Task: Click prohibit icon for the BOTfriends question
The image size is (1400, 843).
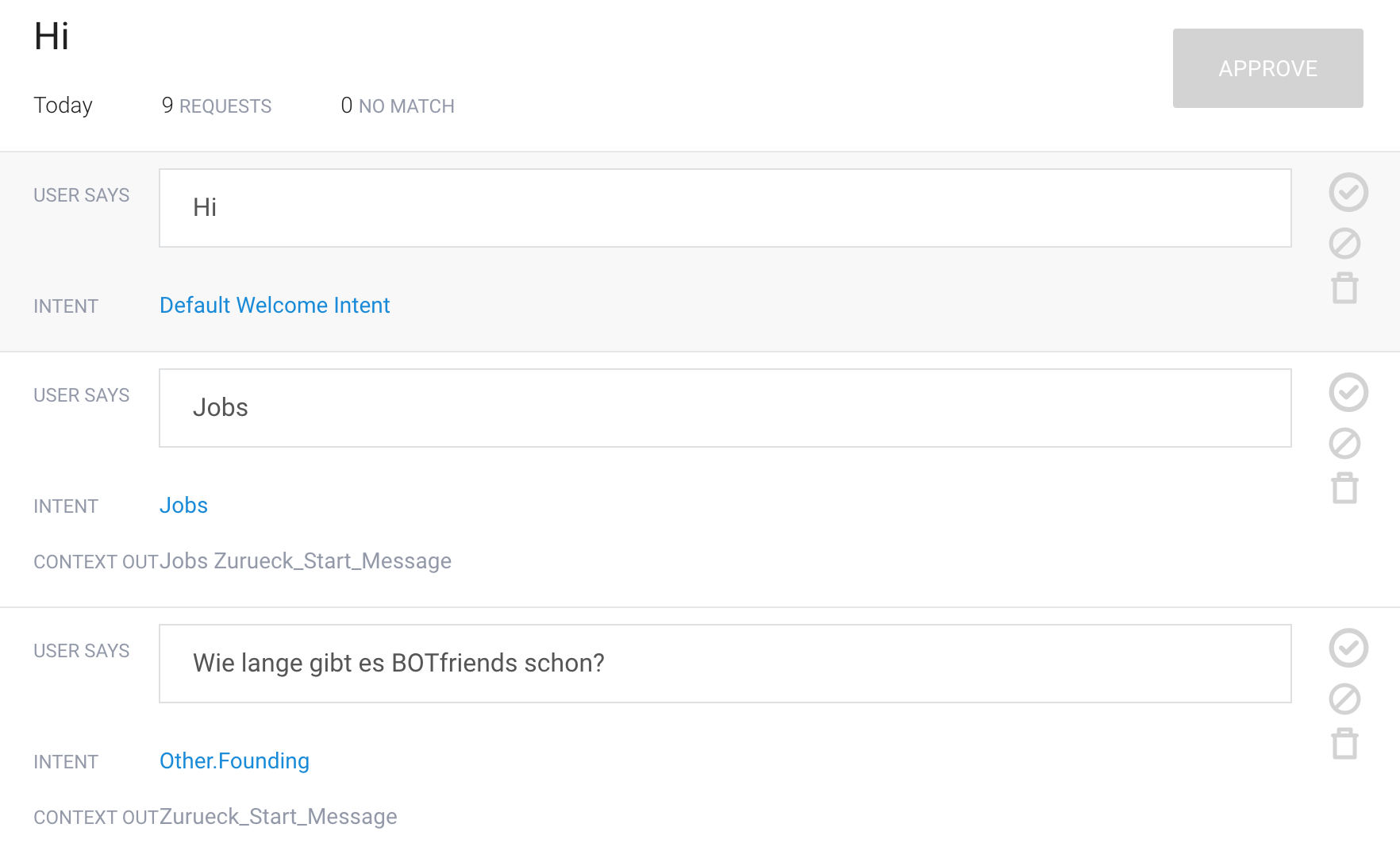Action: (1344, 699)
